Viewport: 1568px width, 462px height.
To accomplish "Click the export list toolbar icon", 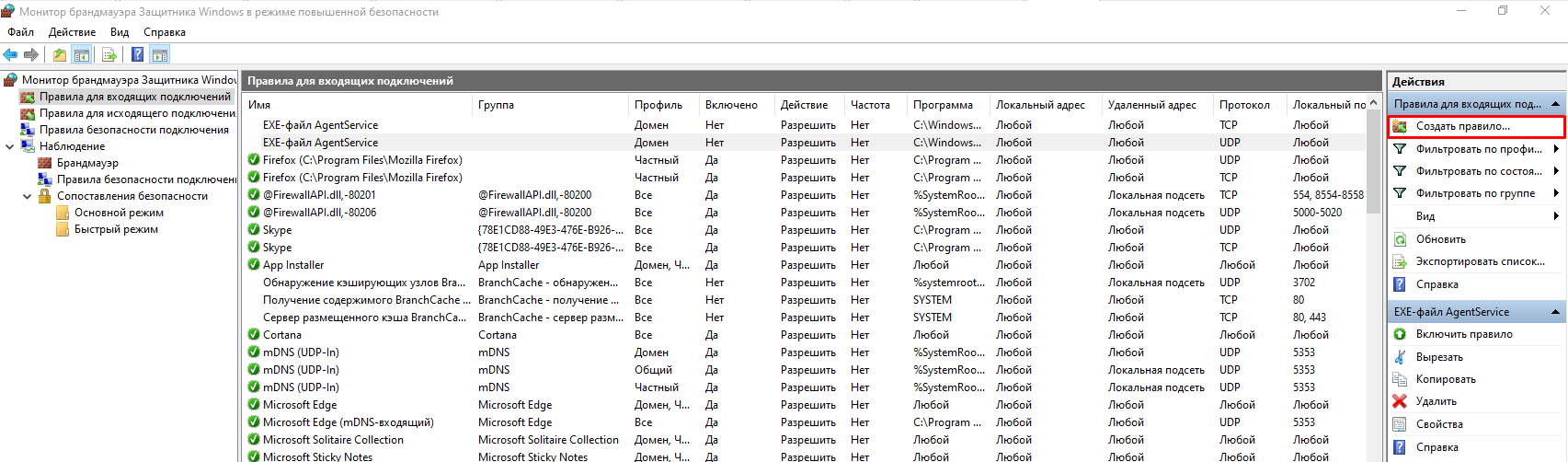I will pyautogui.click(x=109, y=55).
